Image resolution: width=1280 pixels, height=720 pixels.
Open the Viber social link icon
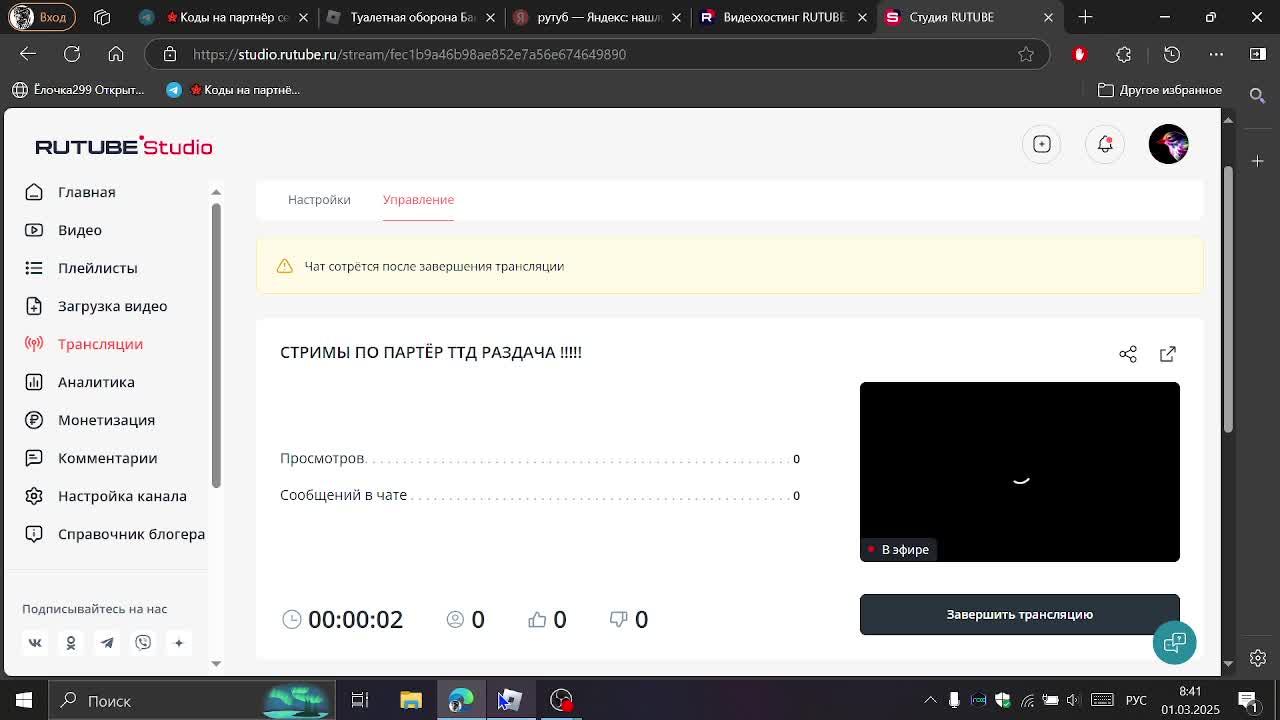(x=143, y=643)
